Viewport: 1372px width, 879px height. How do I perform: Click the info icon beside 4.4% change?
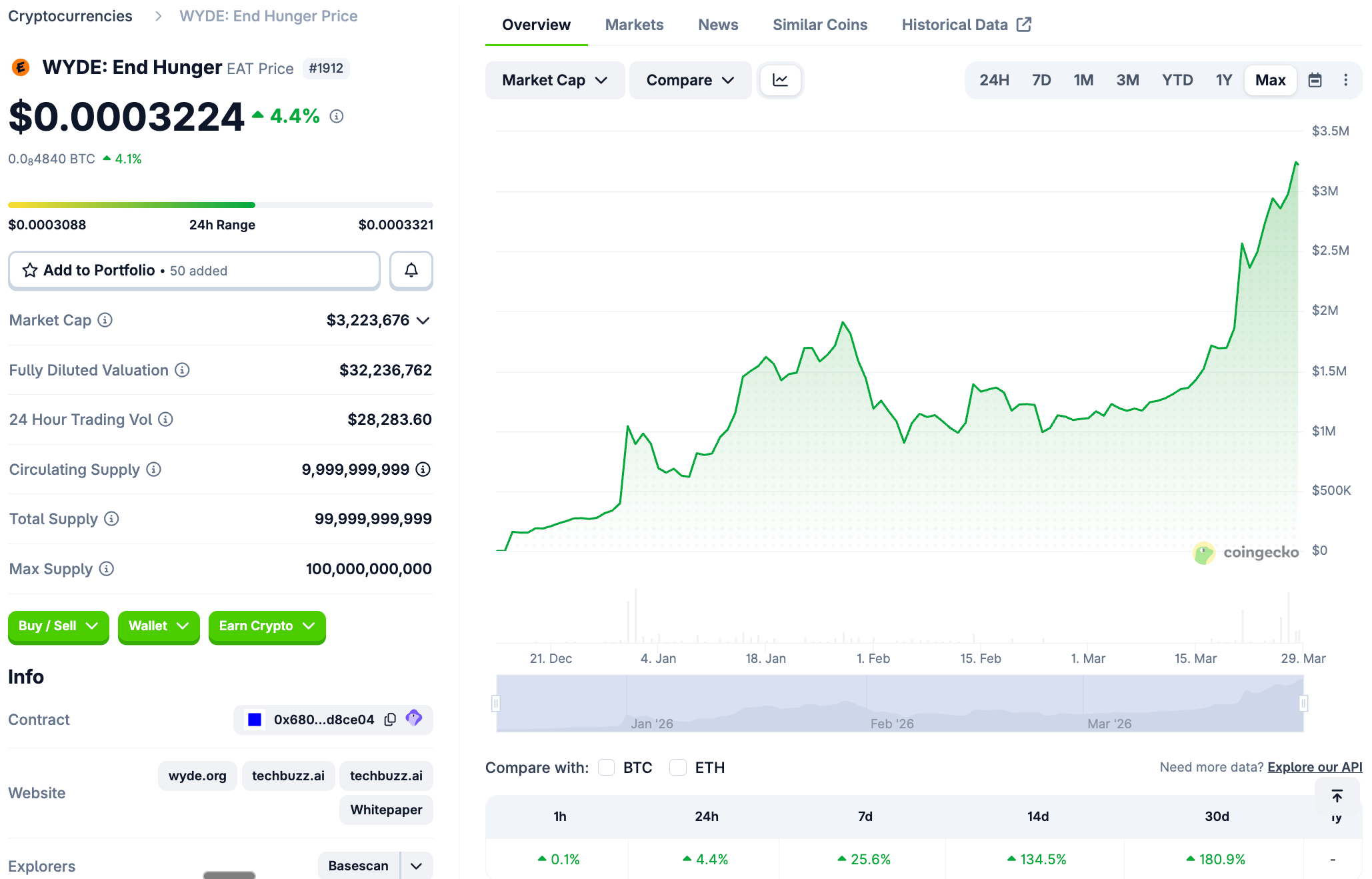pyautogui.click(x=337, y=116)
